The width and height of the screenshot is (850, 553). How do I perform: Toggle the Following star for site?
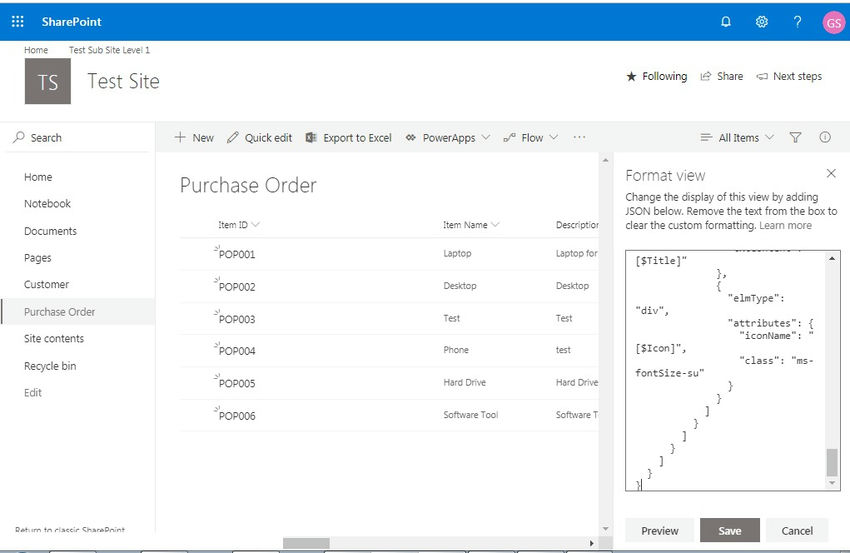pyautogui.click(x=656, y=76)
